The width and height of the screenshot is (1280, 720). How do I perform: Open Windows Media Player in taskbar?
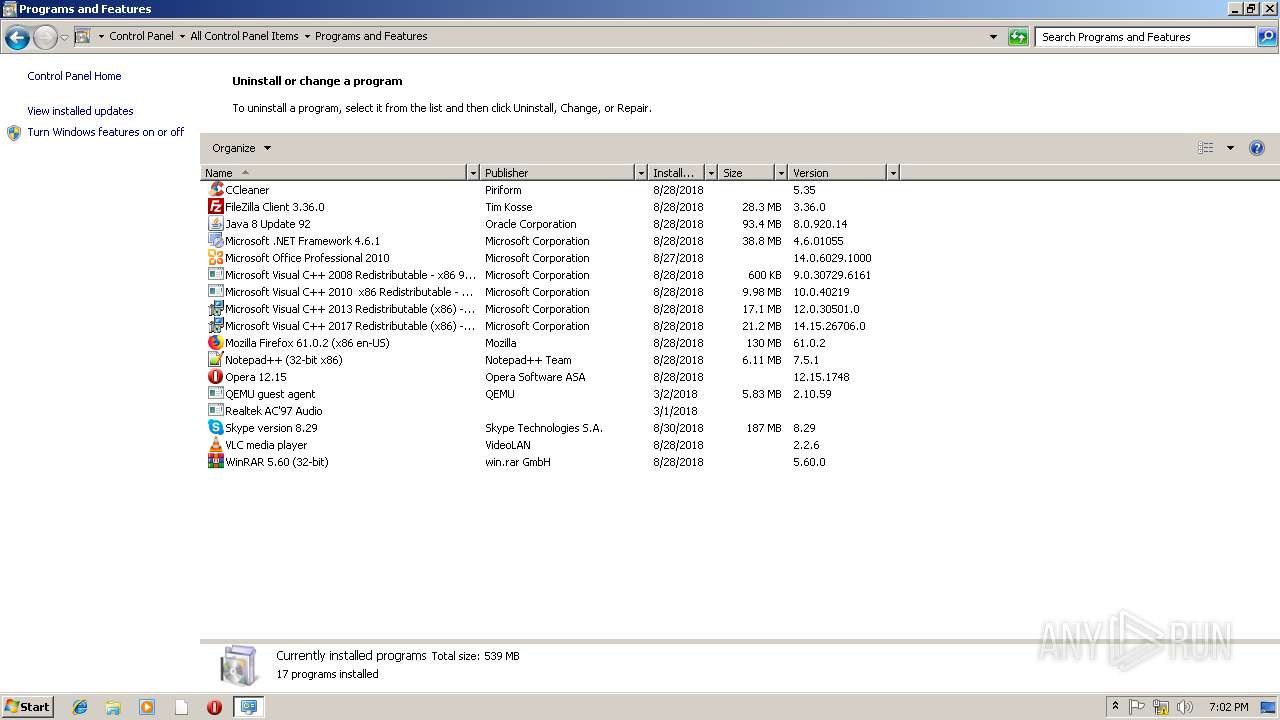click(x=147, y=707)
